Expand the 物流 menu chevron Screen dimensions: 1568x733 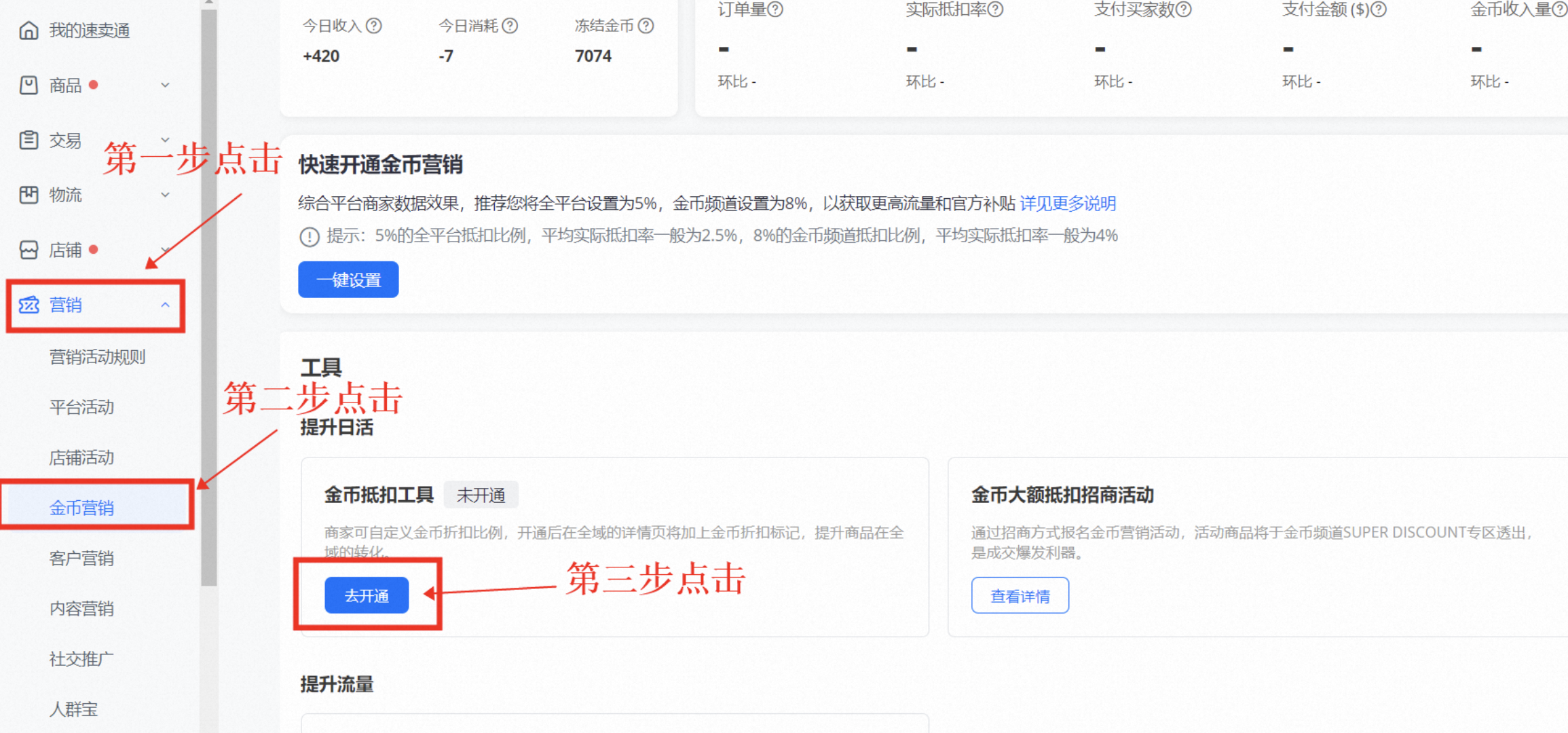165,195
